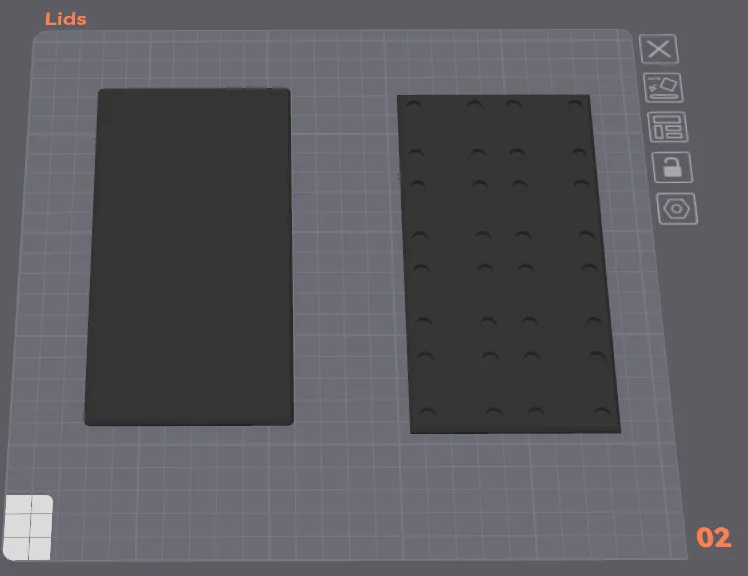Click the auto-orient plate icon

pyautogui.click(x=663, y=88)
